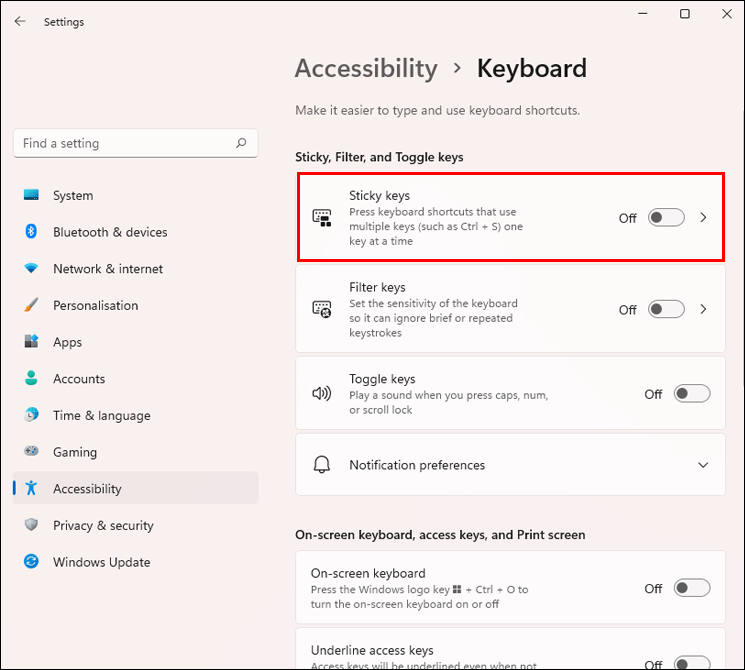This screenshot has height=670, width=745.
Task: Click the Privacy & security shield icon
Action: 31,525
